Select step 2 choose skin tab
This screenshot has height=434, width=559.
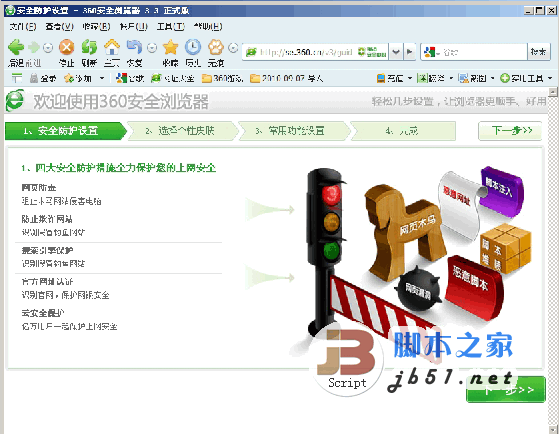pyautogui.click(x=182, y=131)
